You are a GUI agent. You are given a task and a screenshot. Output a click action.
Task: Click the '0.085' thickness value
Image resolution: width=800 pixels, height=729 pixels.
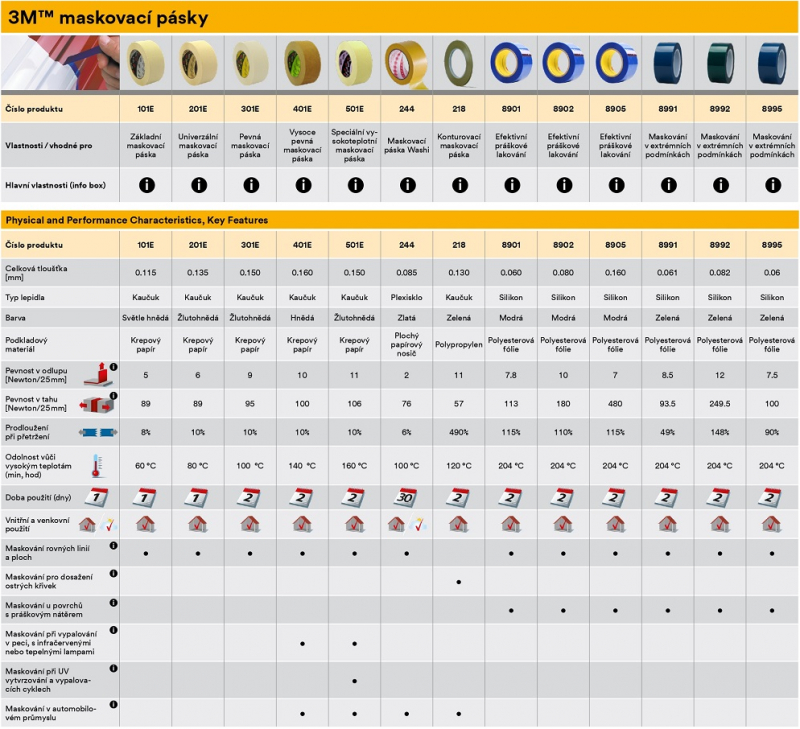407,273
